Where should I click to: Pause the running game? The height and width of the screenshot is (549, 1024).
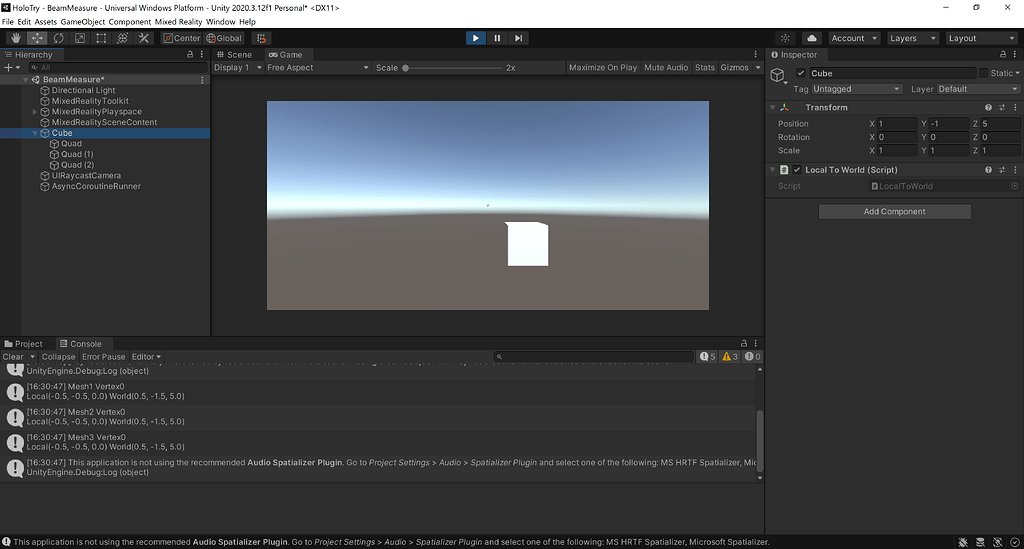497,38
